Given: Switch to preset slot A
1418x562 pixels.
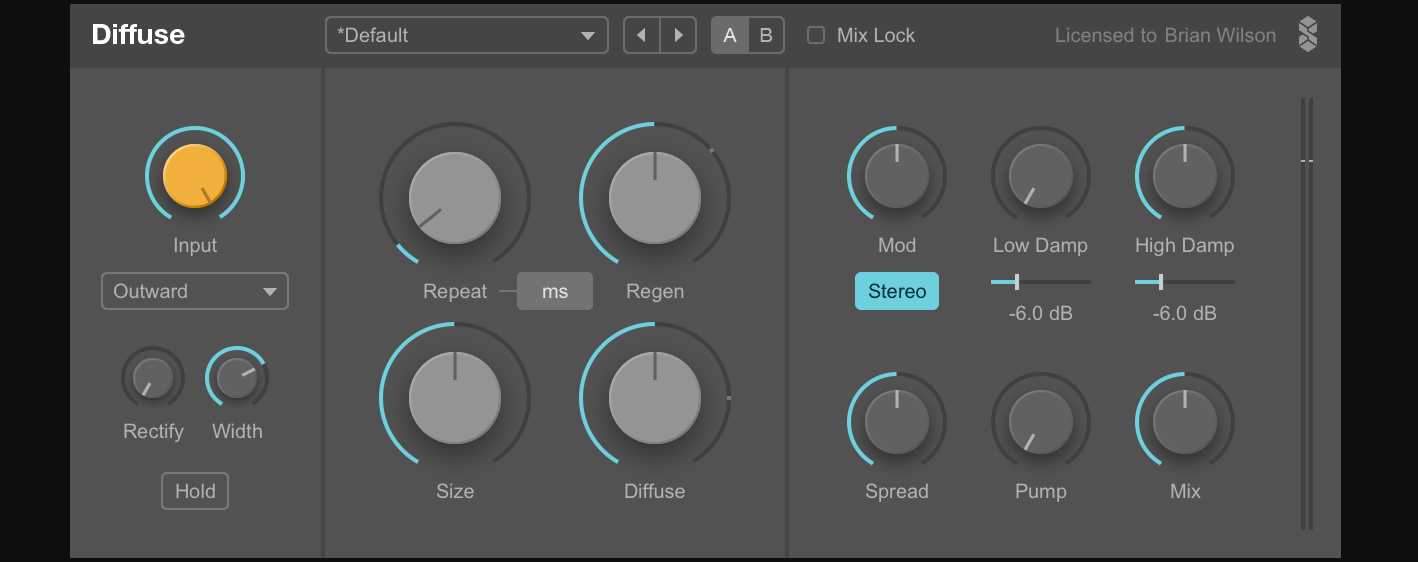Looking at the screenshot, I should click(730, 35).
